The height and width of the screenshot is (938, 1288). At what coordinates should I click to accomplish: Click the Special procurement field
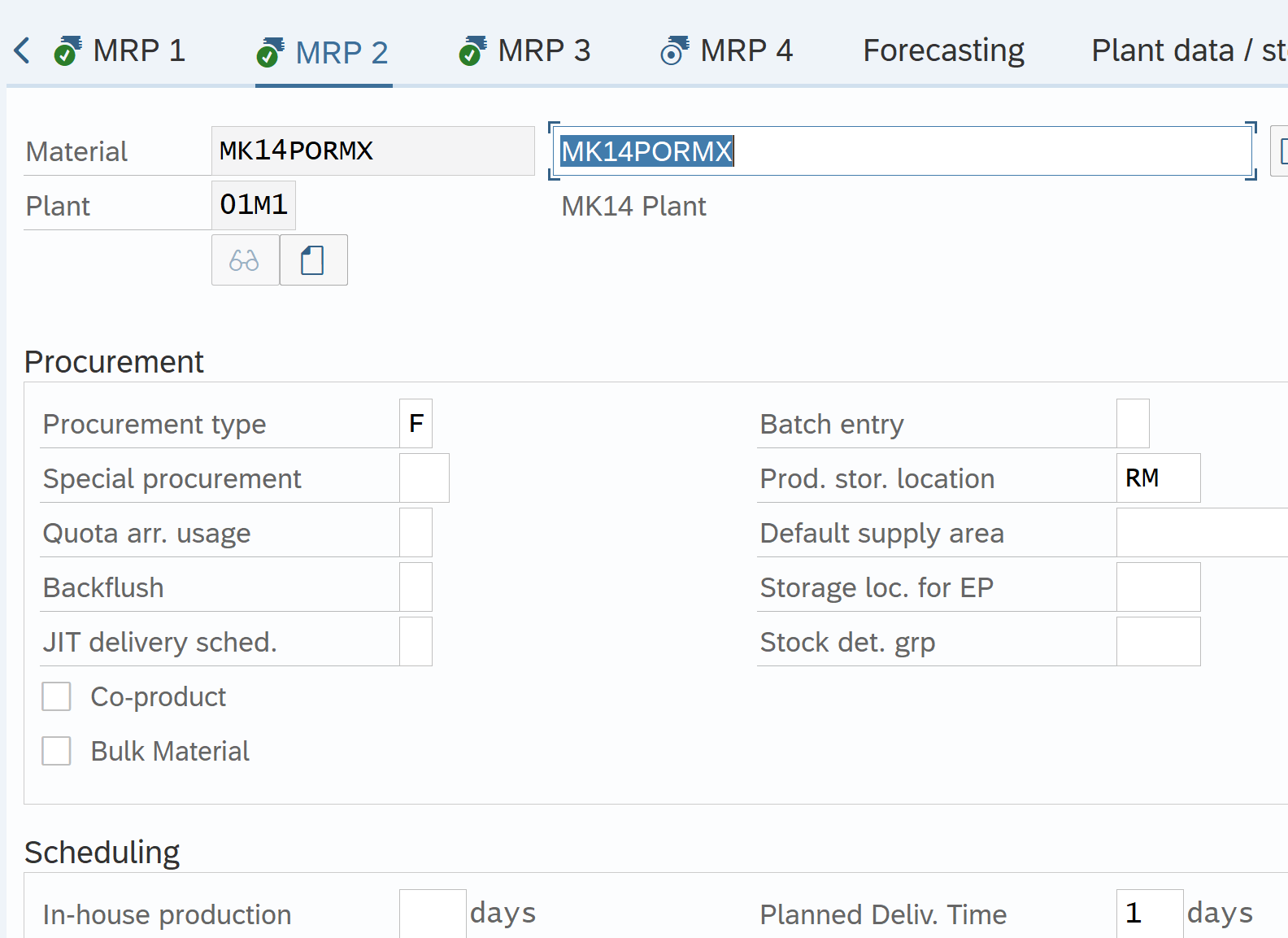point(424,478)
